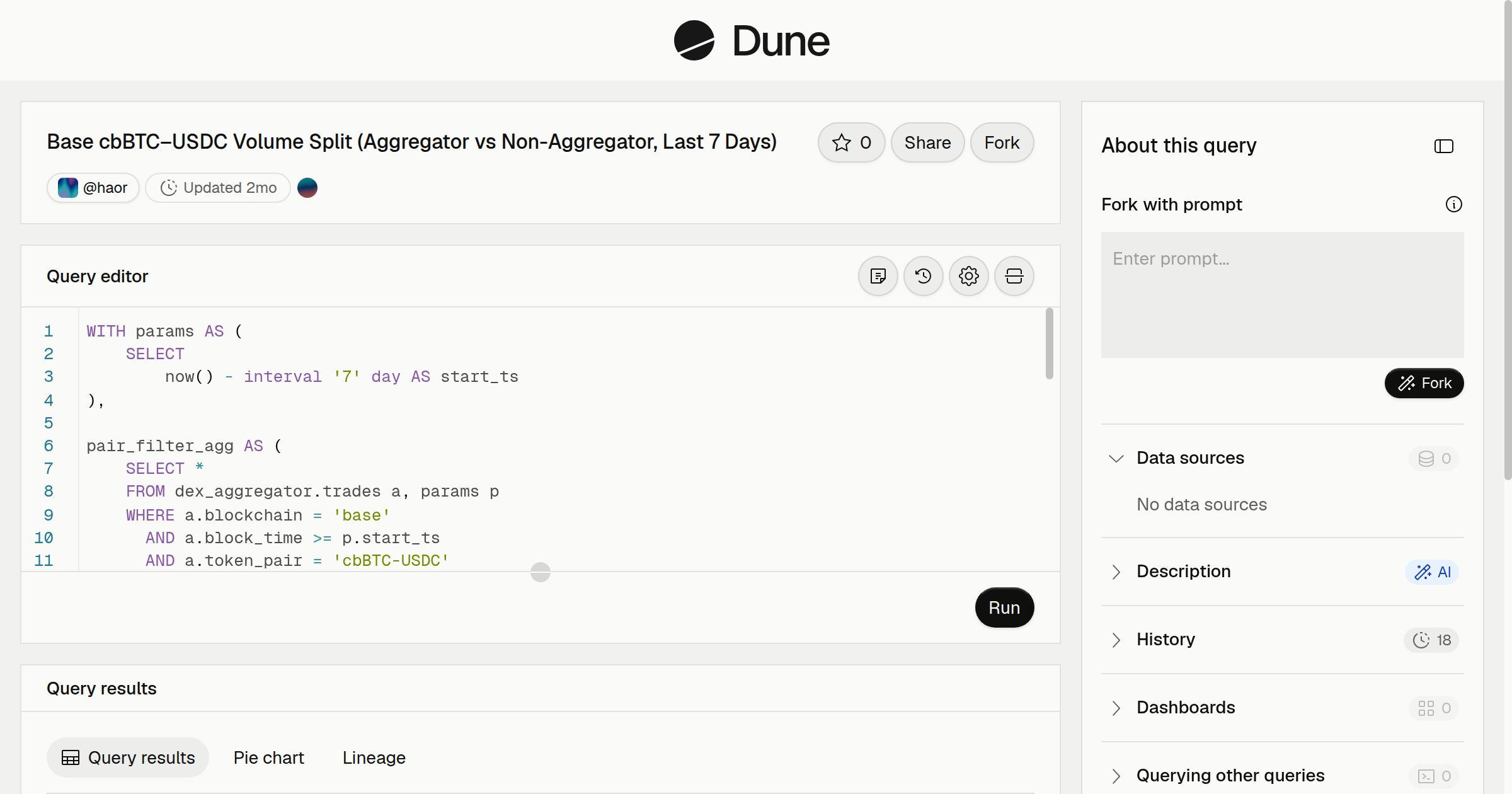The height and width of the screenshot is (794, 1512).
Task: Switch to the Lineage tab
Action: tap(374, 757)
